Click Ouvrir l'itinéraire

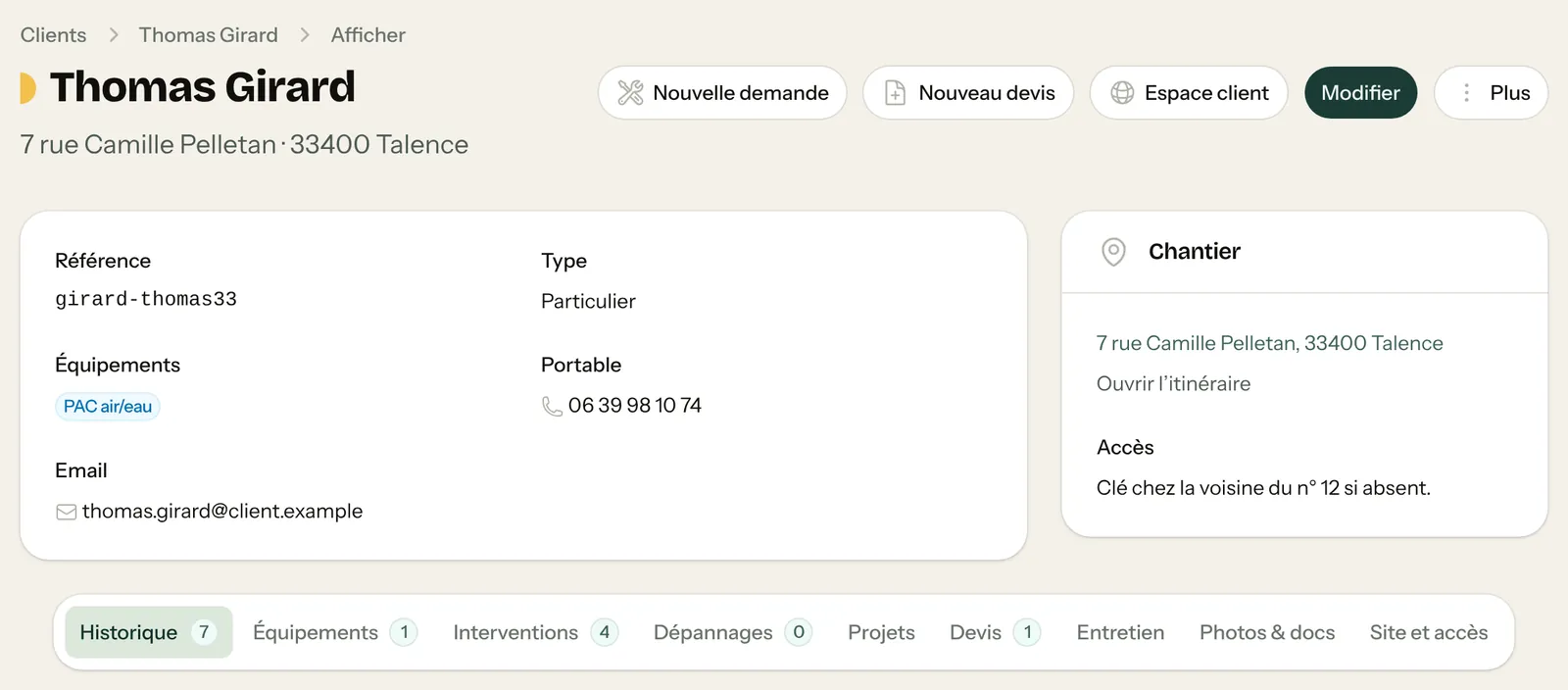1173,384
